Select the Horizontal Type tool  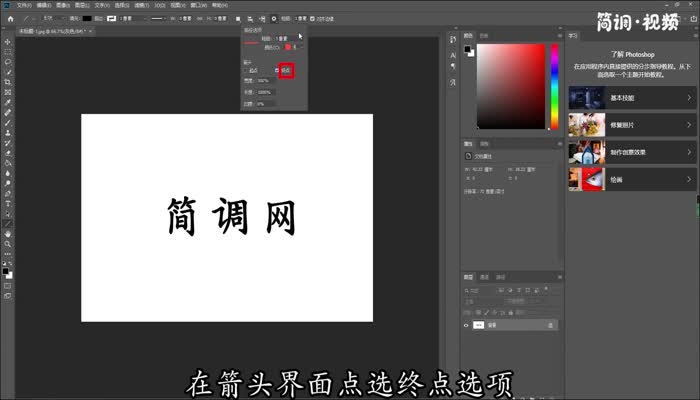point(7,203)
